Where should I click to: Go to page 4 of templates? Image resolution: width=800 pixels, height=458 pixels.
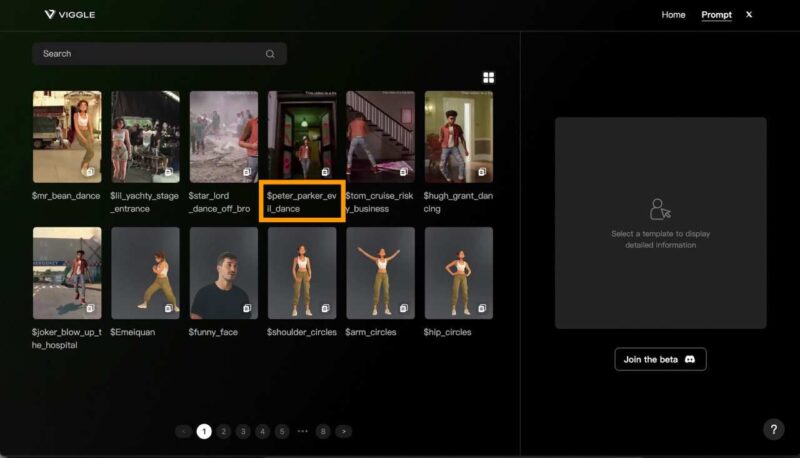click(x=262, y=431)
